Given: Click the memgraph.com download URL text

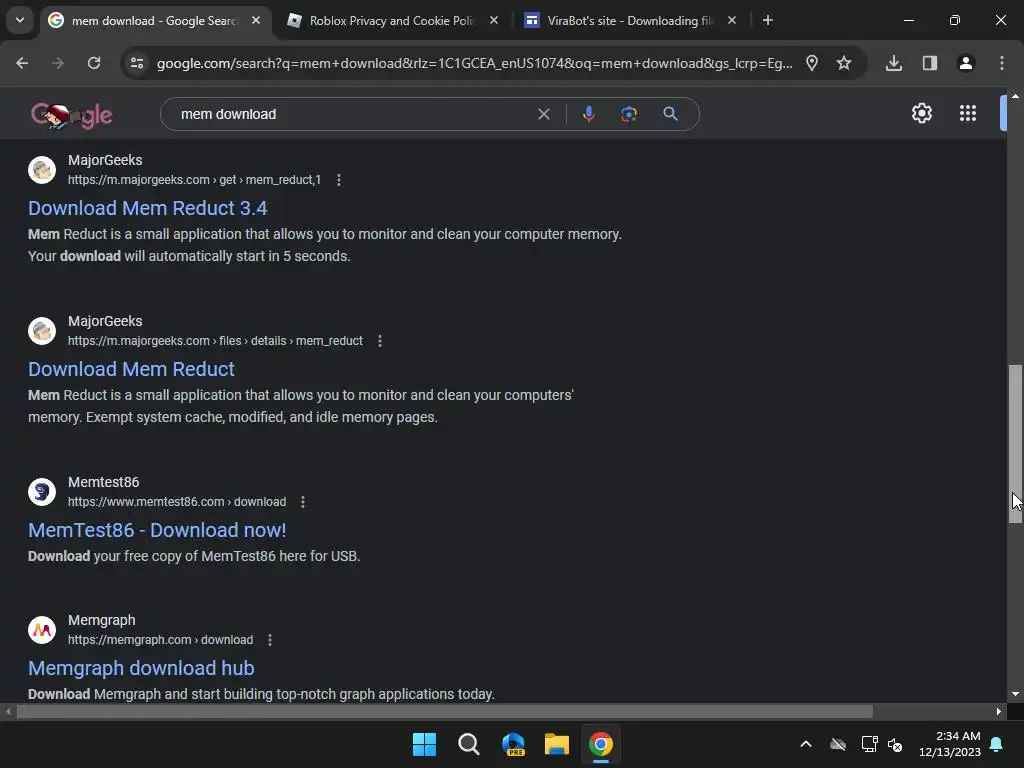Looking at the screenshot, I should pos(161,640).
